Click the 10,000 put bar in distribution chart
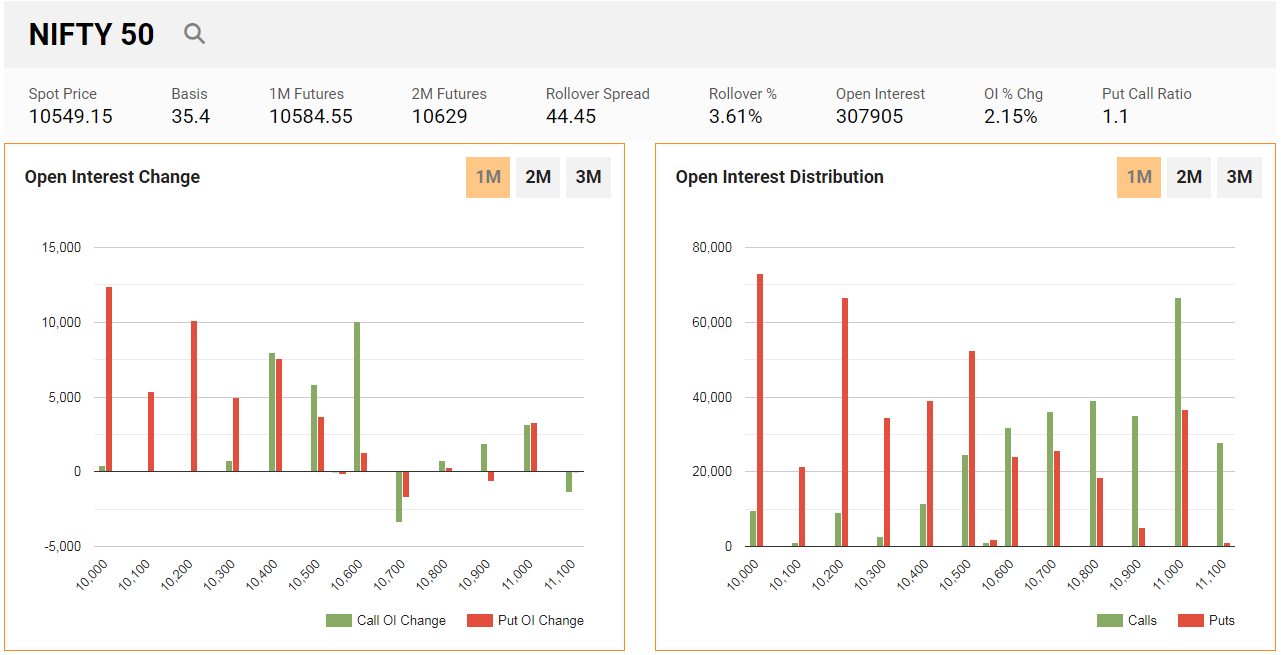The height and width of the screenshot is (655, 1281). pos(760,410)
